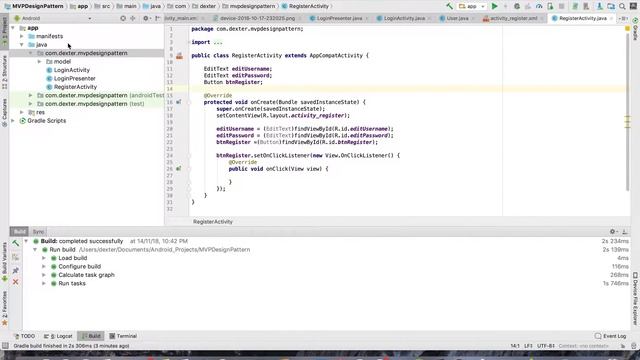Collapse the app module tree node
The height and width of the screenshot is (360, 640).
click(13, 28)
